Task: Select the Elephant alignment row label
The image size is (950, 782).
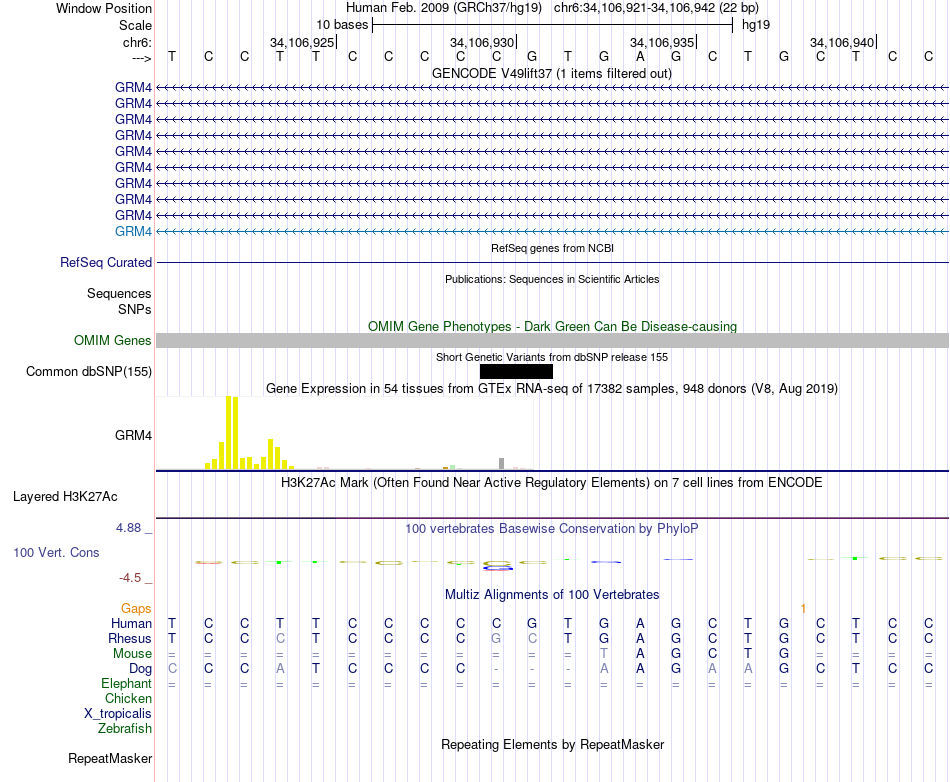Action: [126, 683]
